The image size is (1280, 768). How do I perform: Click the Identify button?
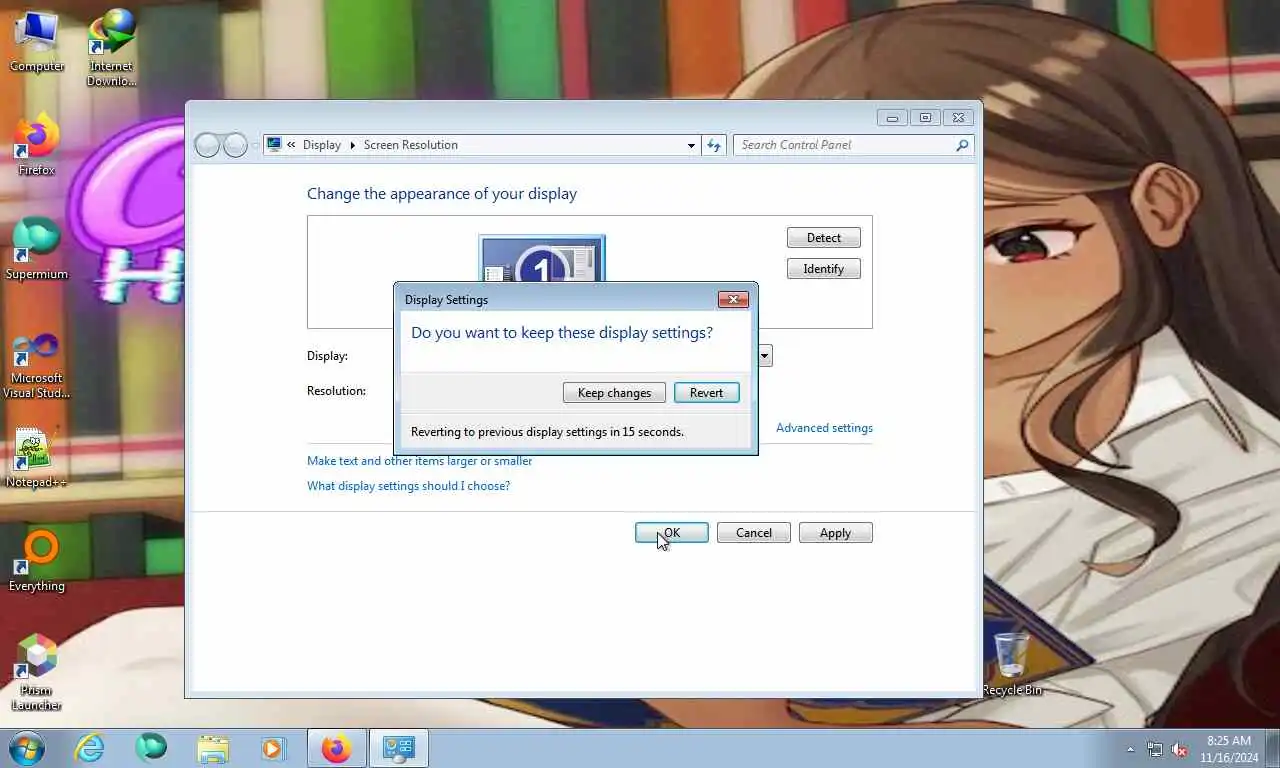pyautogui.click(x=824, y=269)
